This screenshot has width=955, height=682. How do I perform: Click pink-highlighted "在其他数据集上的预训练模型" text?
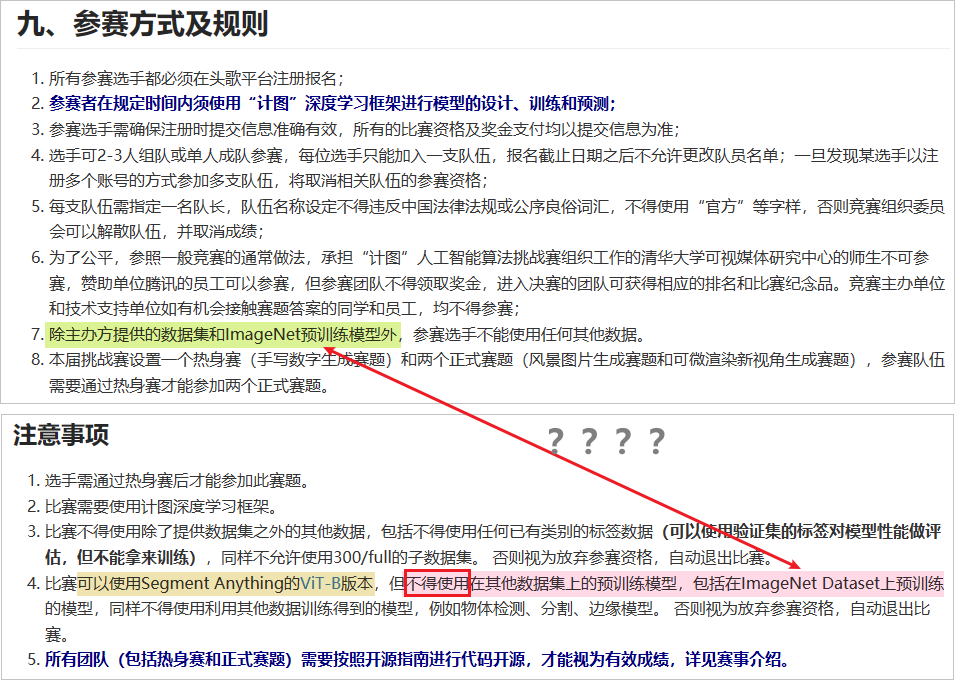click(x=576, y=583)
